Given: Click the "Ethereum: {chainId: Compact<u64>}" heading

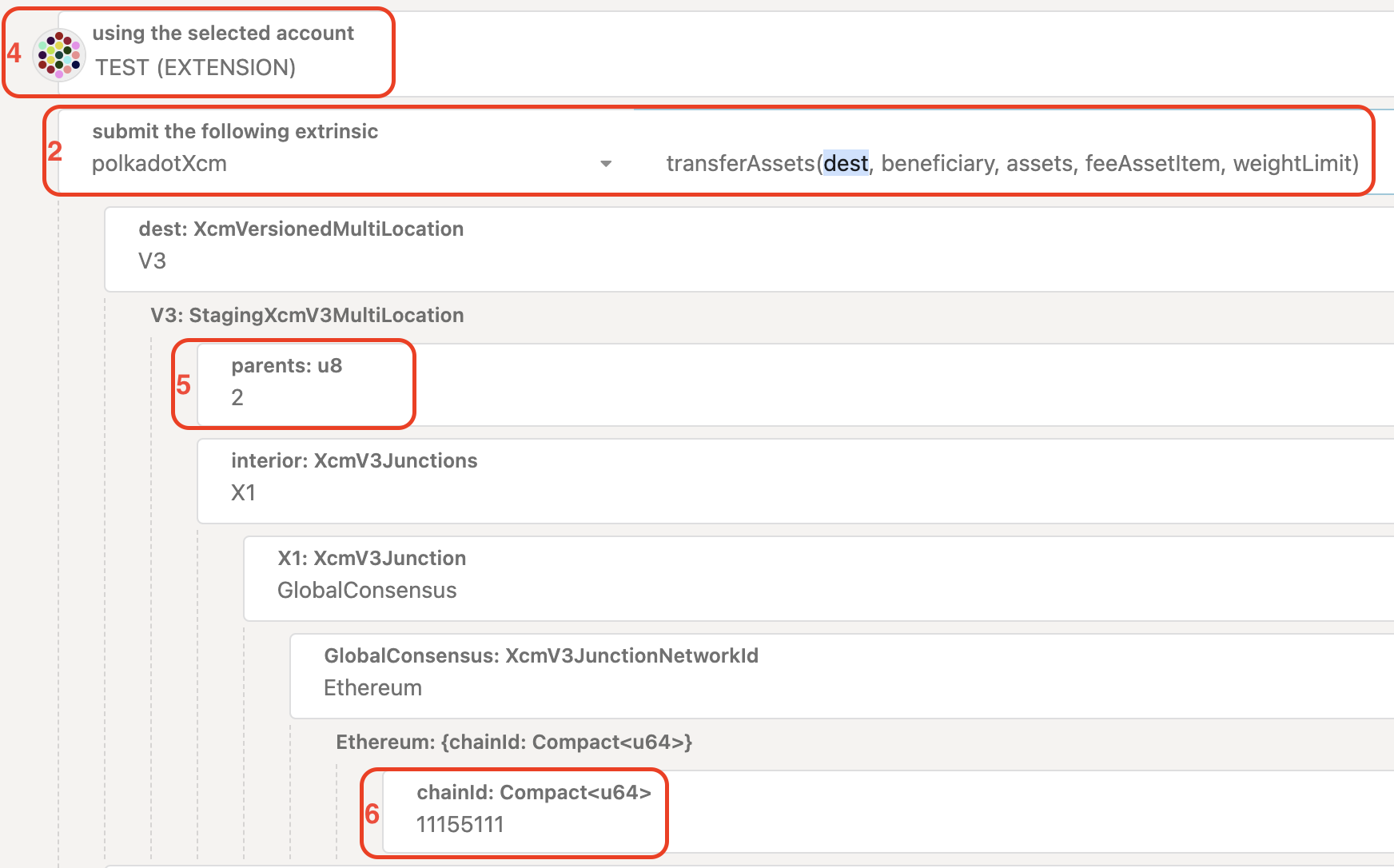Looking at the screenshot, I should click(514, 742).
